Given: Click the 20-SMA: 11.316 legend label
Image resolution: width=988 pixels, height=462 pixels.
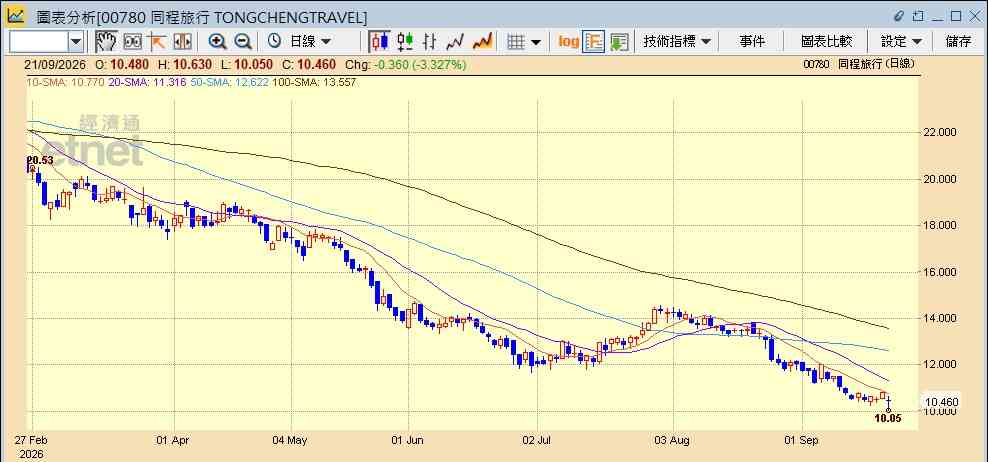Looking at the screenshot, I should (146, 82).
